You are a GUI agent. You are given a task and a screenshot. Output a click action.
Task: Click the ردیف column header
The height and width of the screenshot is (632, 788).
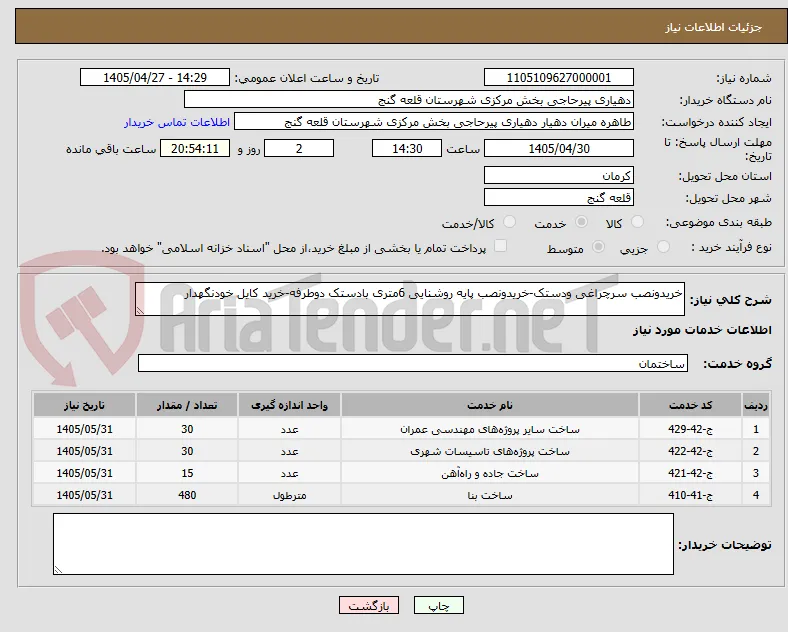(755, 405)
